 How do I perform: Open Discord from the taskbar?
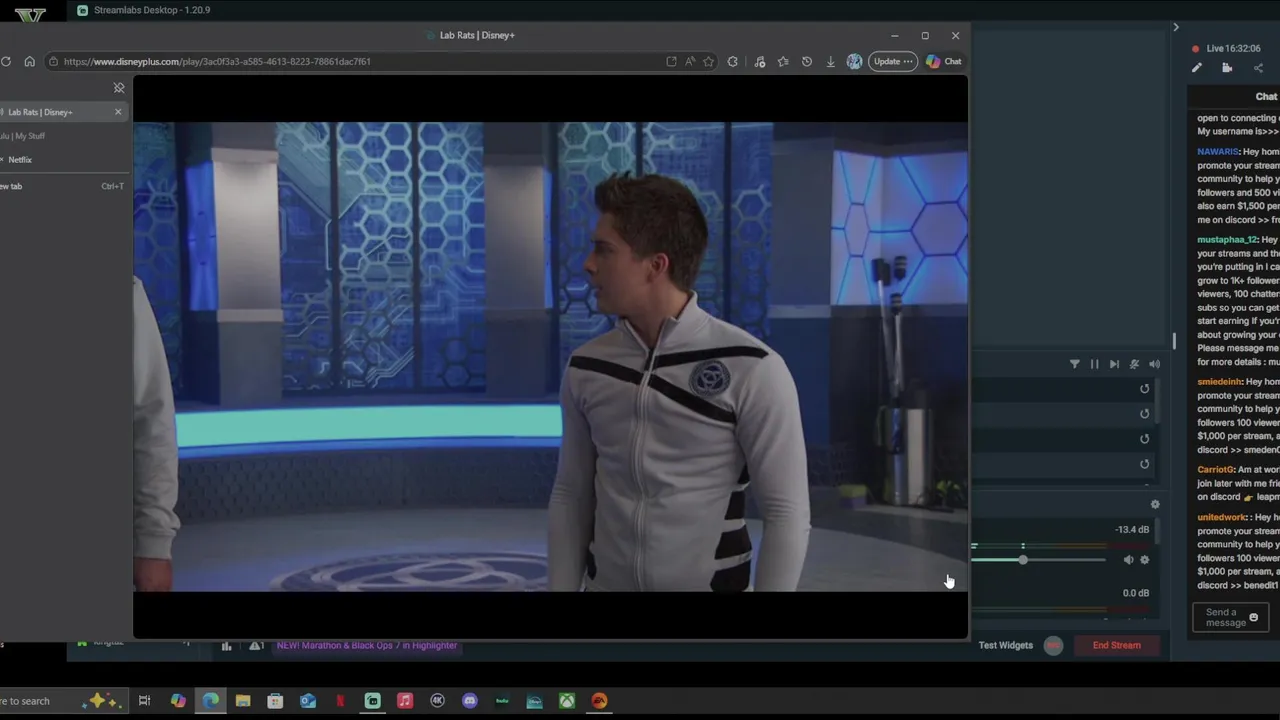coord(470,701)
